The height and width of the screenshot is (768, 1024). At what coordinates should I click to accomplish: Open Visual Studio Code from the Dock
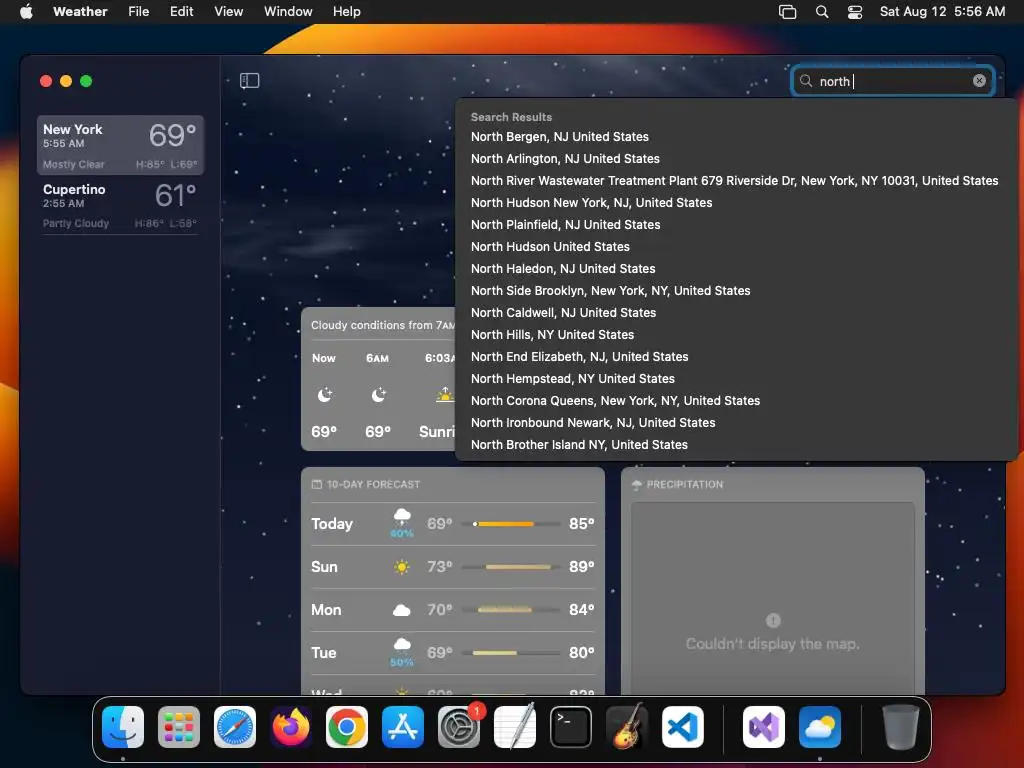point(683,727)
